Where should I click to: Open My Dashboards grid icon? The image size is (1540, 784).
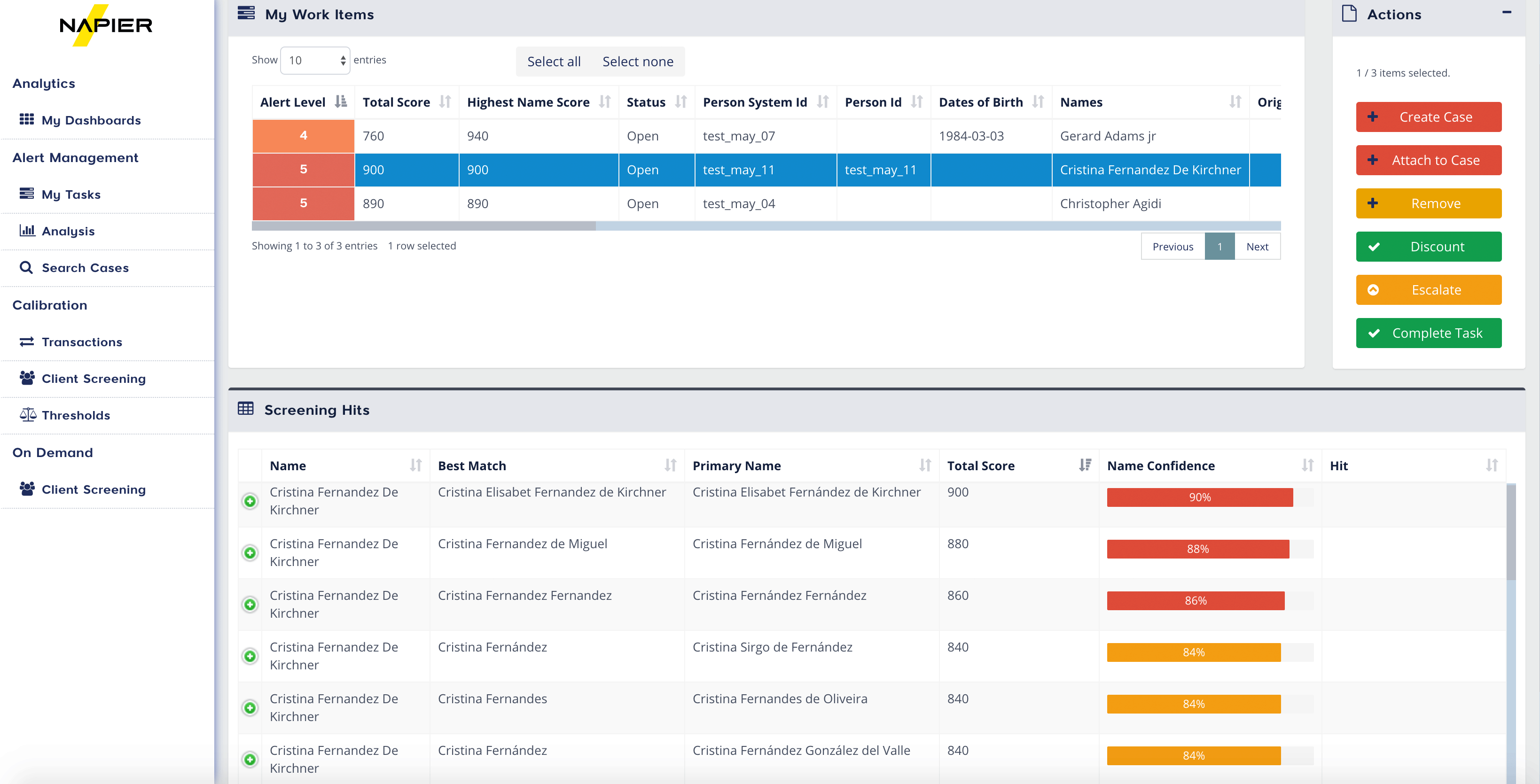coord(26,119)
